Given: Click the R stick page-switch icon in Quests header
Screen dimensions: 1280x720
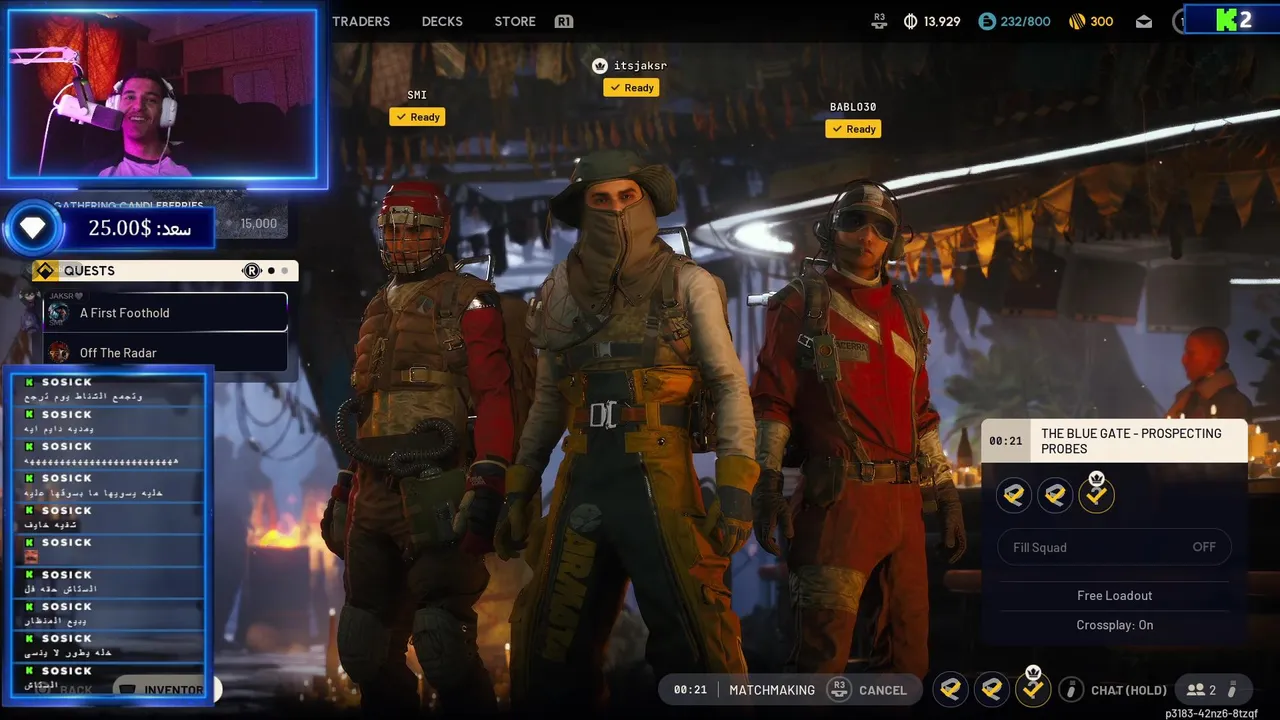Looking at the screenshot, I should pos(252,270).
